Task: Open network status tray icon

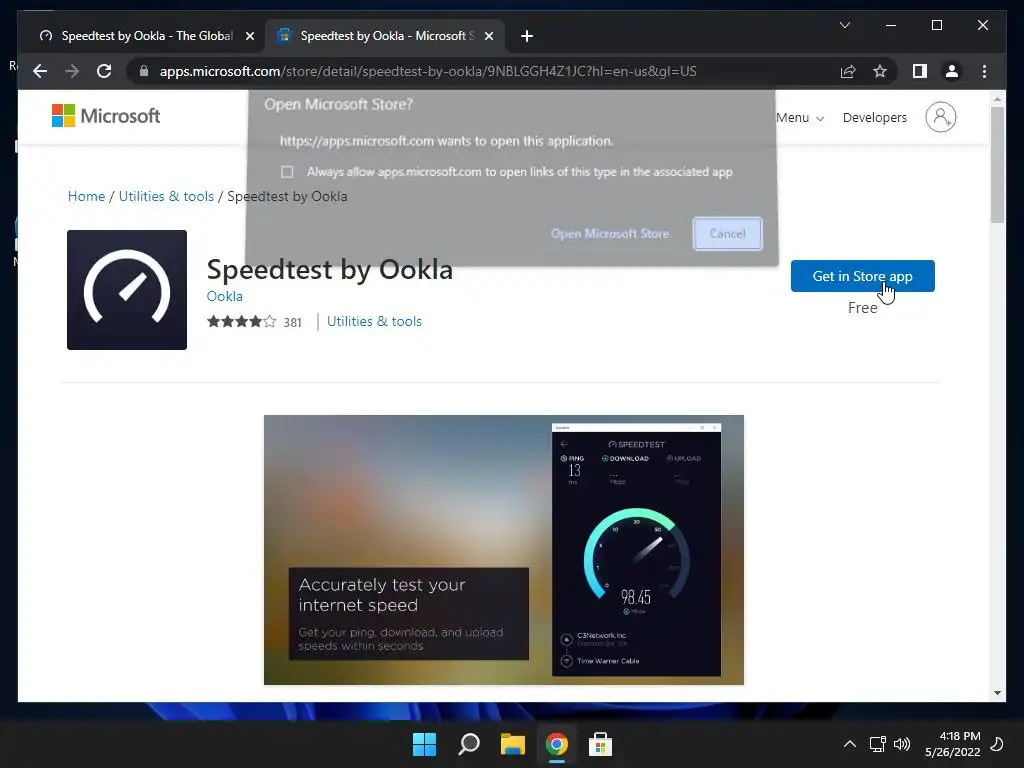Action: pos(878,744)
